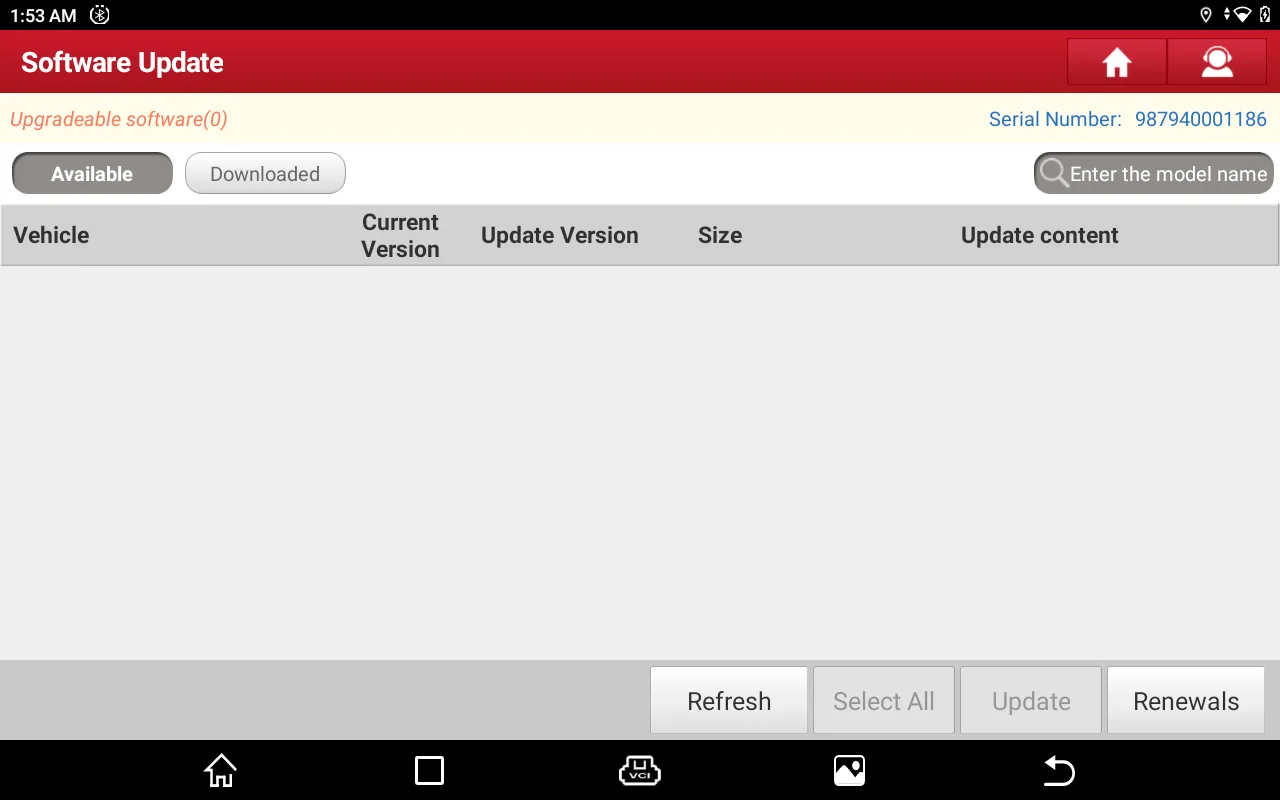Viewport: 1280px width, 800px height.
Task: Switch to the Downloaded tab
Action: click(x=265, y=173)
